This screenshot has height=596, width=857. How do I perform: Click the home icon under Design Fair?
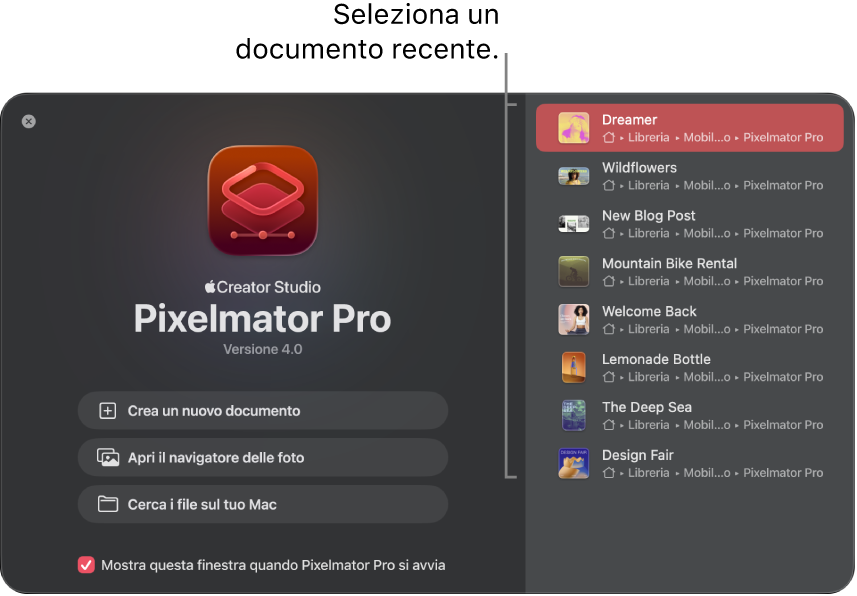(x=609, y=473)
